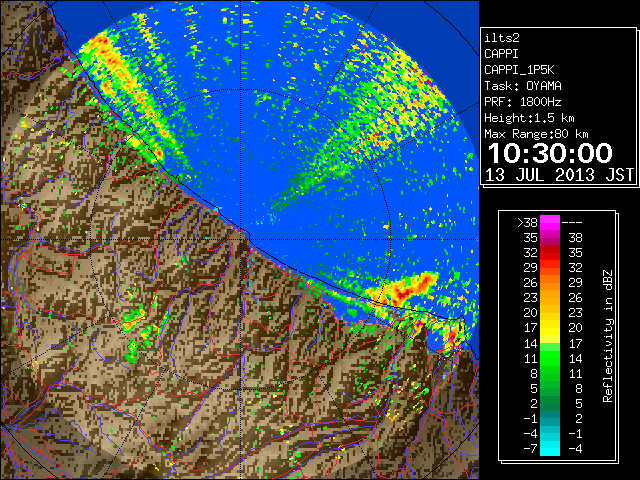The height and width of the screenshot is (480, 640).
Task: Click 'Task: OYAMA' line
Action: click(x=523, y=86)
